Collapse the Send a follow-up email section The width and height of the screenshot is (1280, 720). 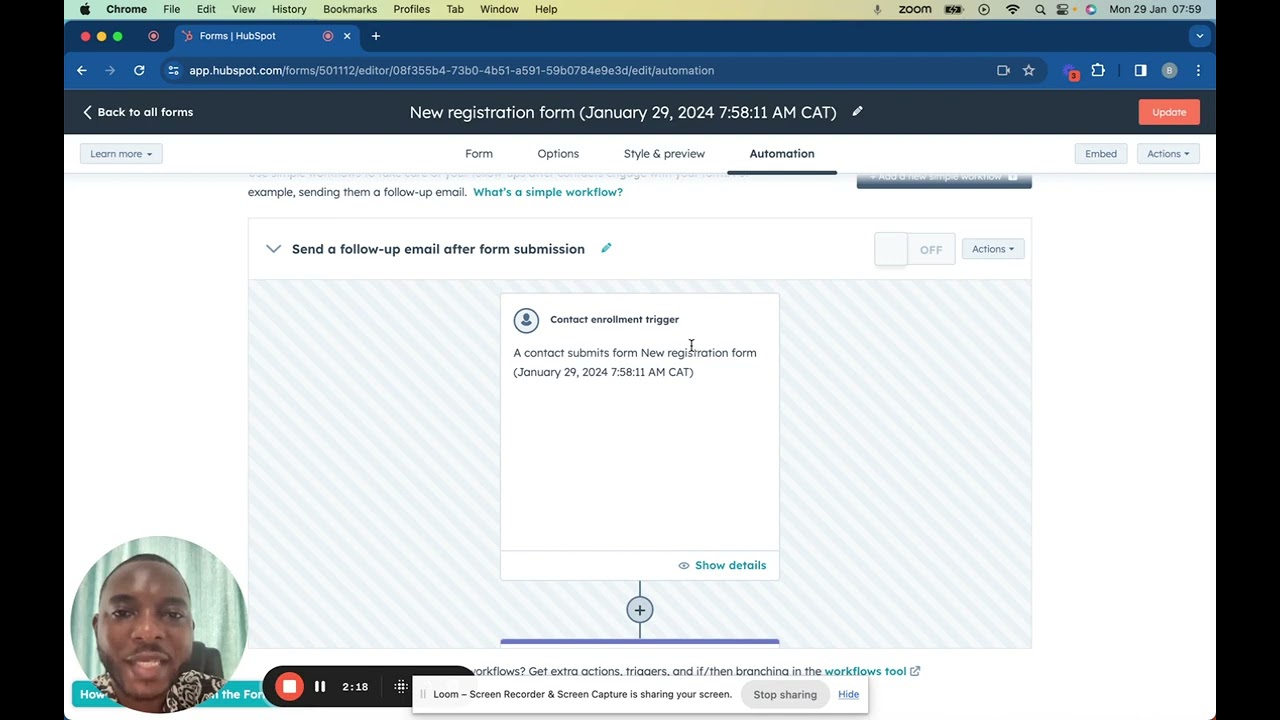[x=273, y=249]
